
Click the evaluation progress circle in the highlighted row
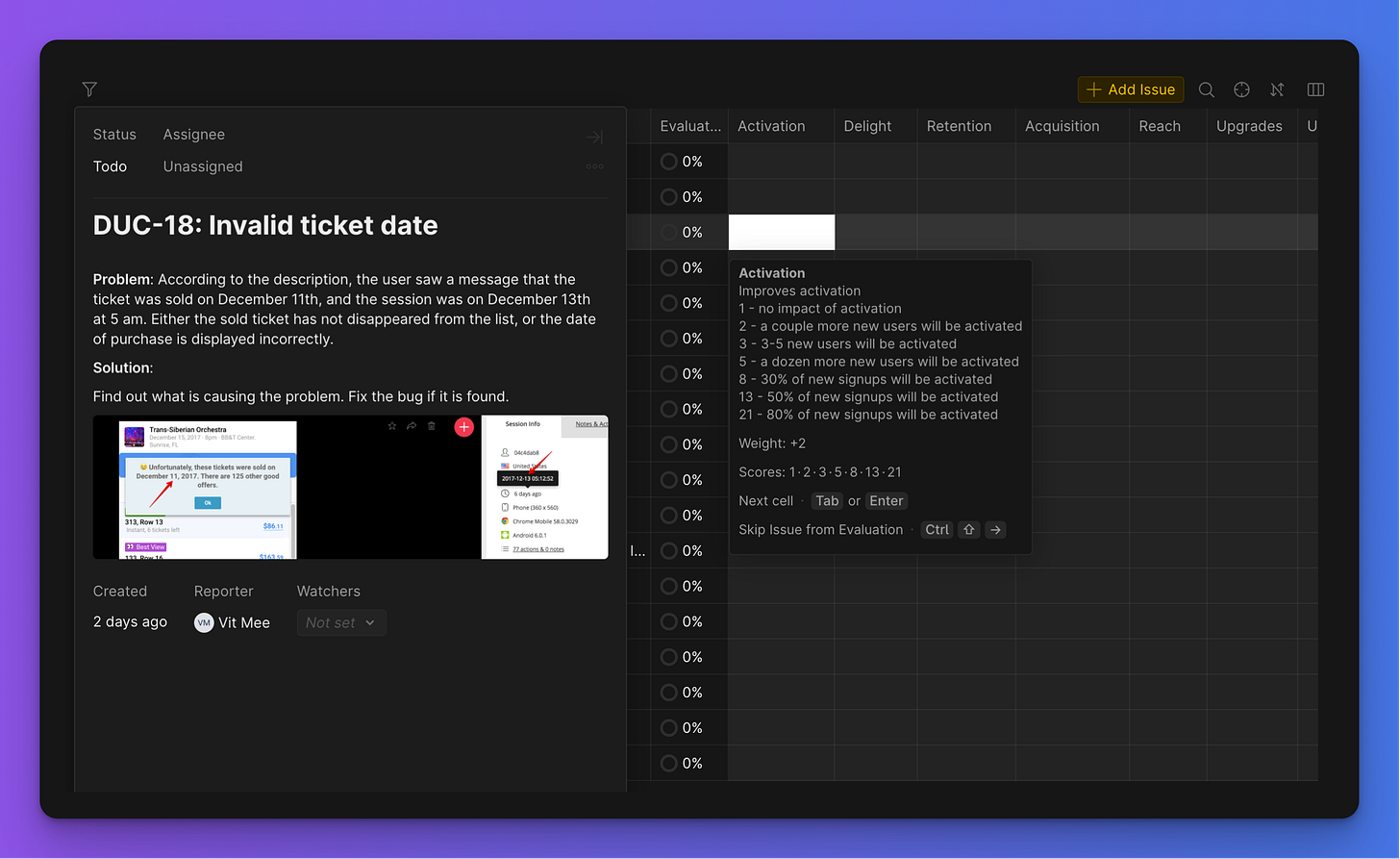click(x=668, y=232)
